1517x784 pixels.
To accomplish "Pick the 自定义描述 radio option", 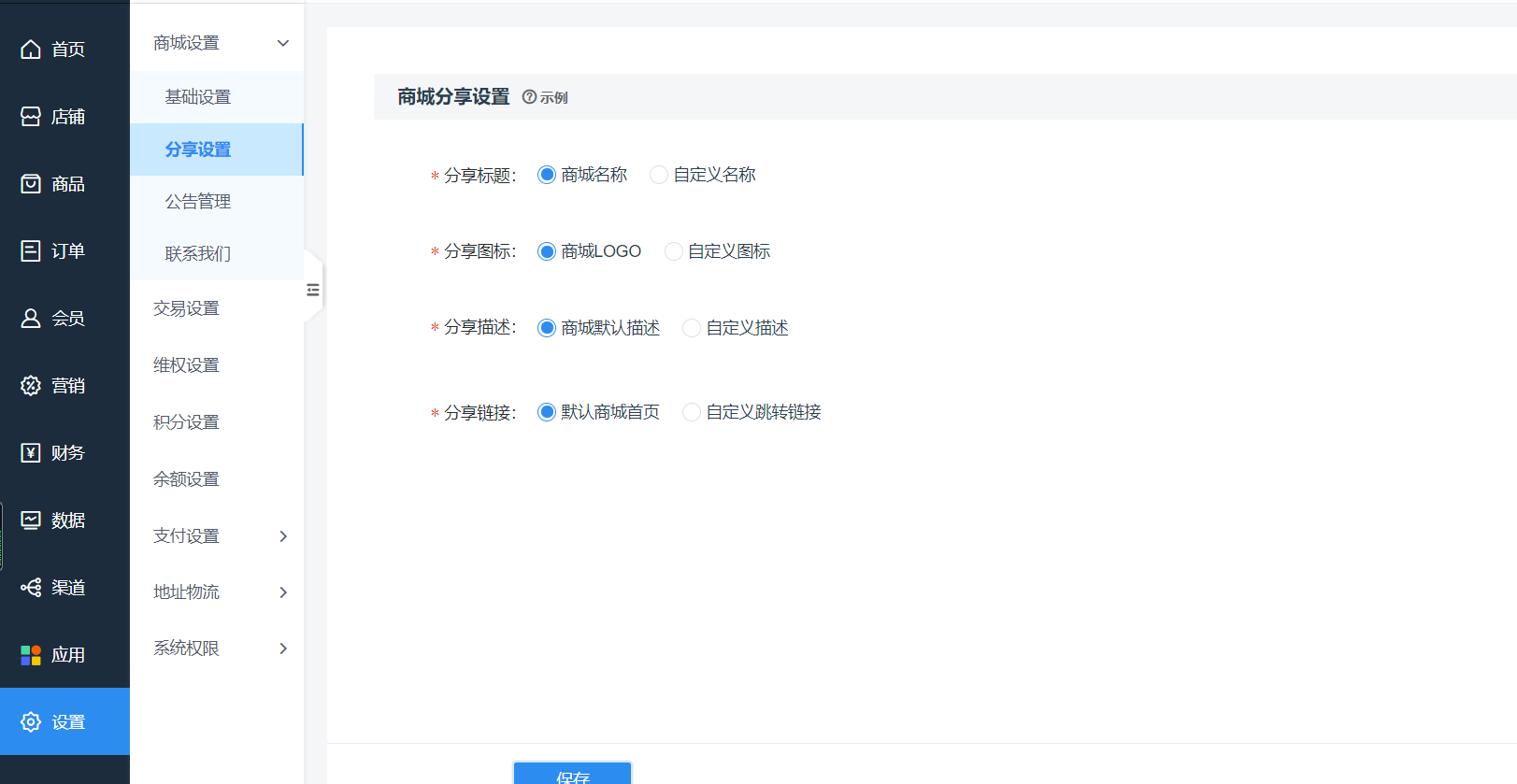I will (692, 328).
